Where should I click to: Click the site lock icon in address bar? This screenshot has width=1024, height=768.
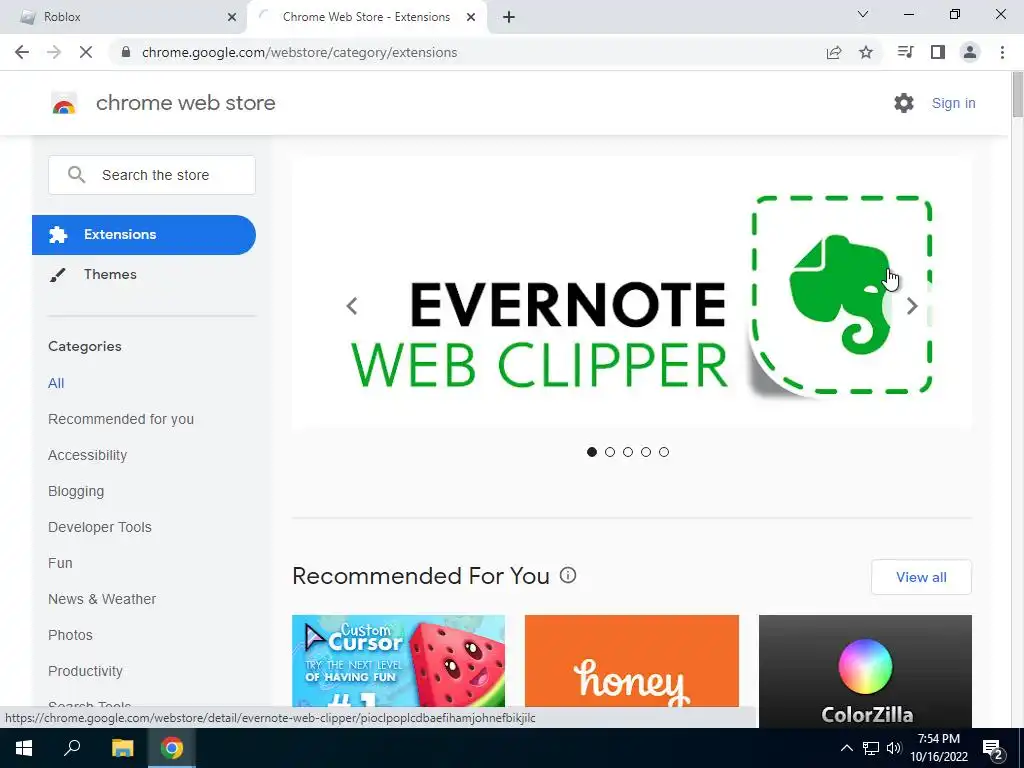pos(127,52)
